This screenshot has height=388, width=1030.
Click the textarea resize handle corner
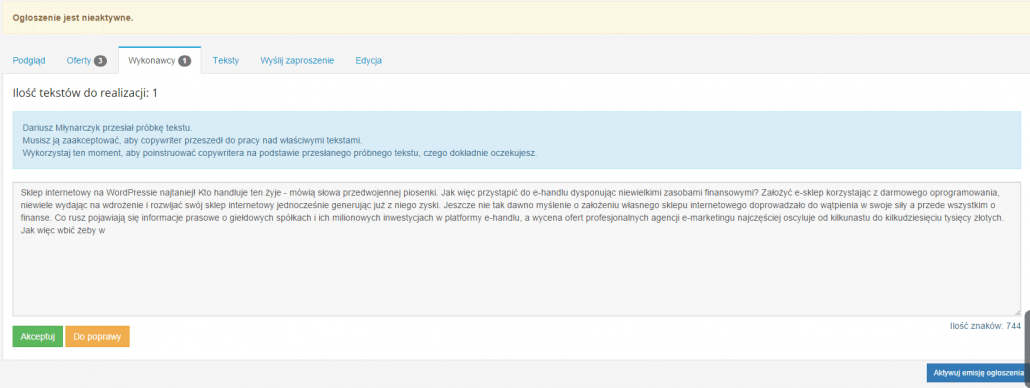click(1017, 312)
